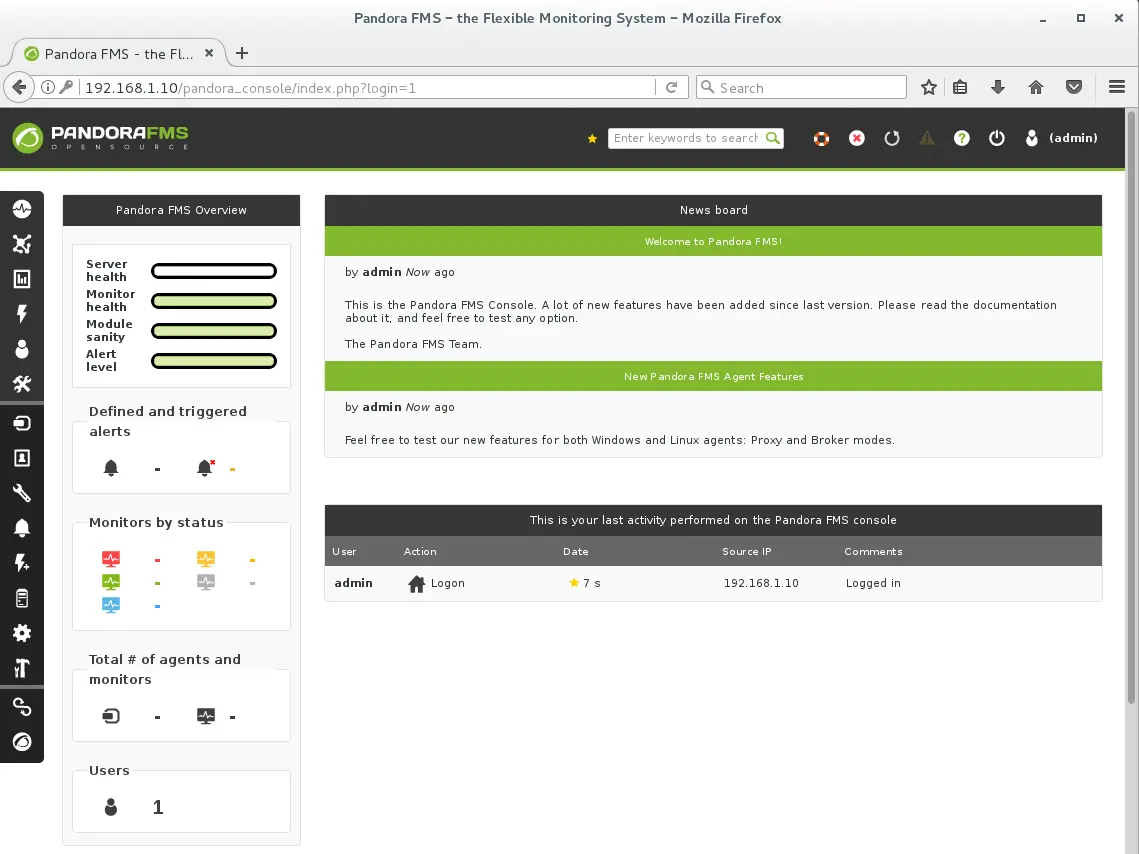Screen dimensions: 1139x854
Task: Click the site info icon in address bar
Action: coord(48,87)
